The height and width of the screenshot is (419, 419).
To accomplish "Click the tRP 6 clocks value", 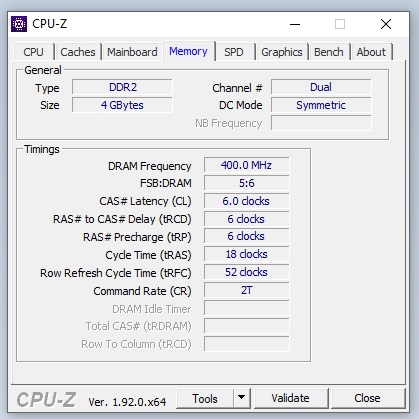I will pos(246,236).
